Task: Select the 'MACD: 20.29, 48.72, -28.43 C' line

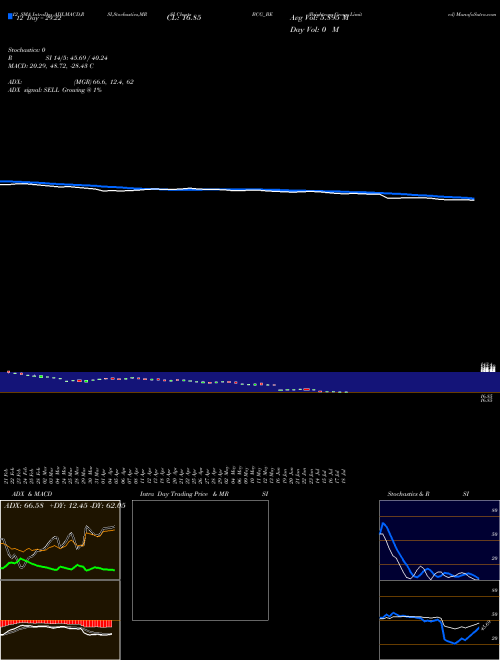Action: [x=51, y=67]
